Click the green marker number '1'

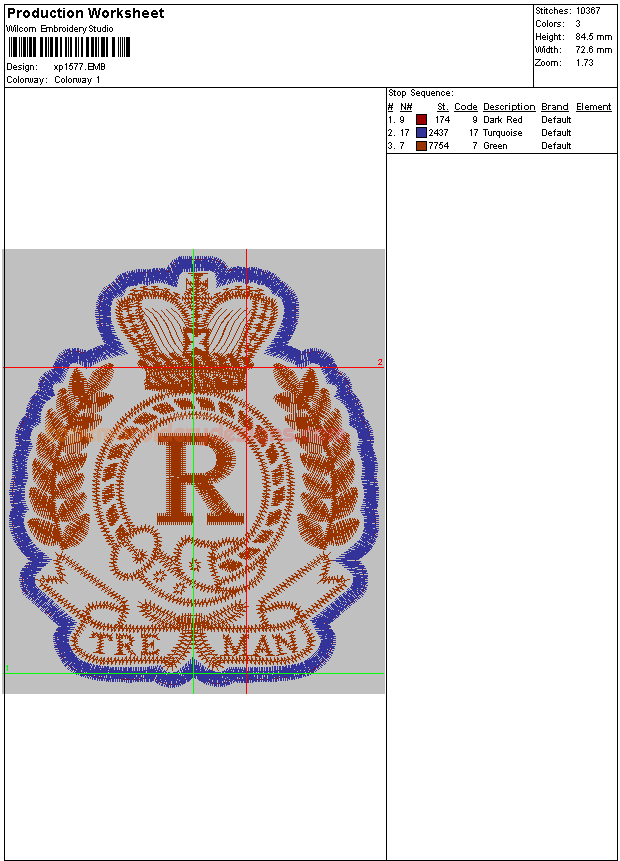tap(7, 668)
